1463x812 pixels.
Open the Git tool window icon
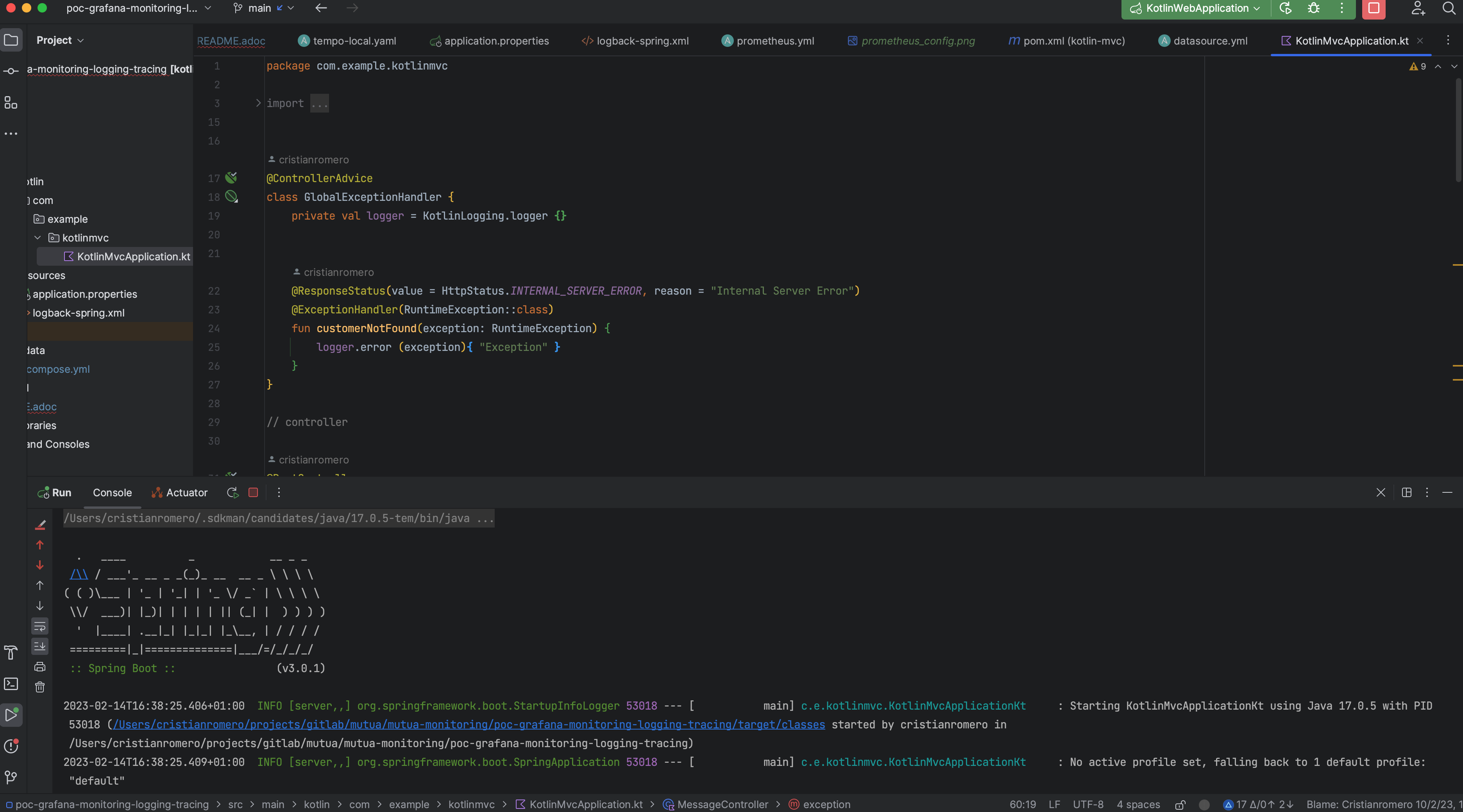point(11,777)
